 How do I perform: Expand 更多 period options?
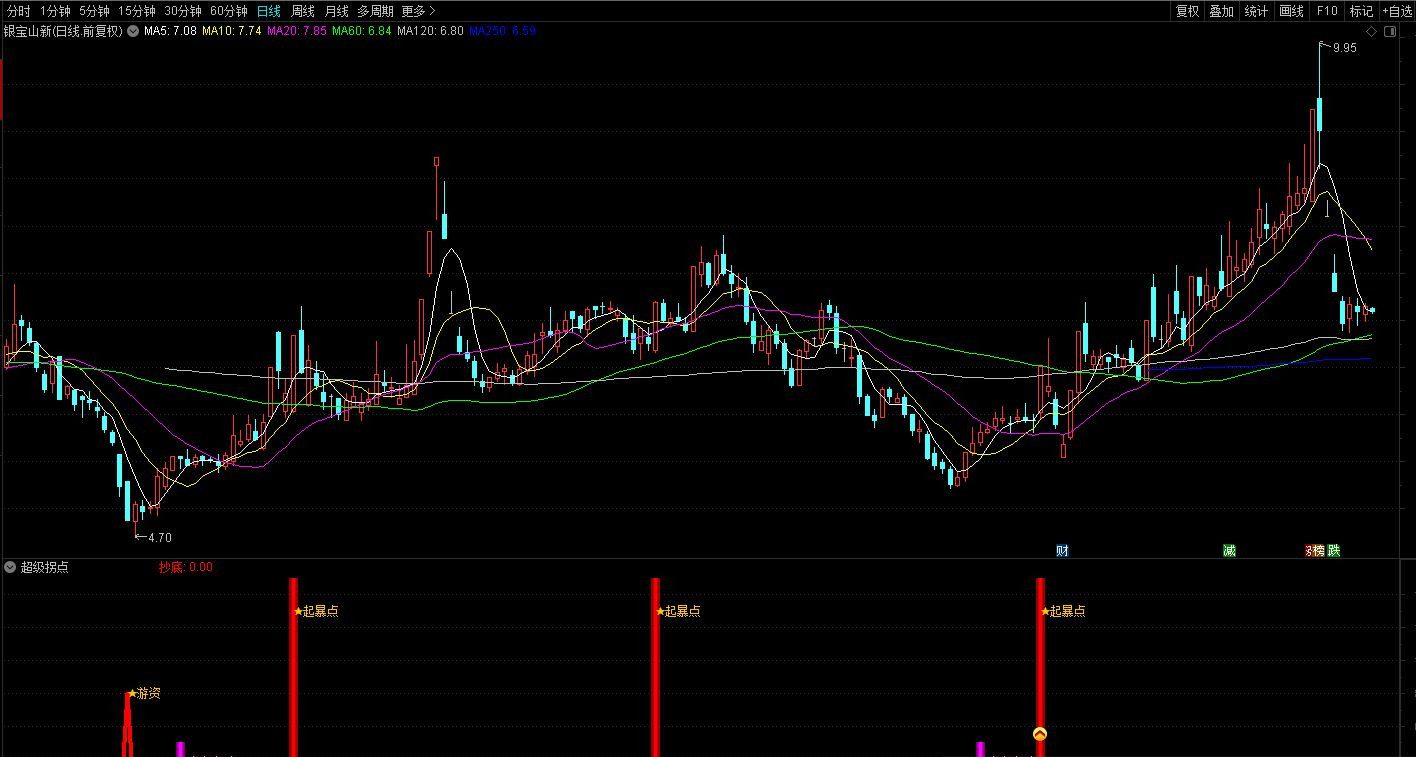click(x=418, y=11)
